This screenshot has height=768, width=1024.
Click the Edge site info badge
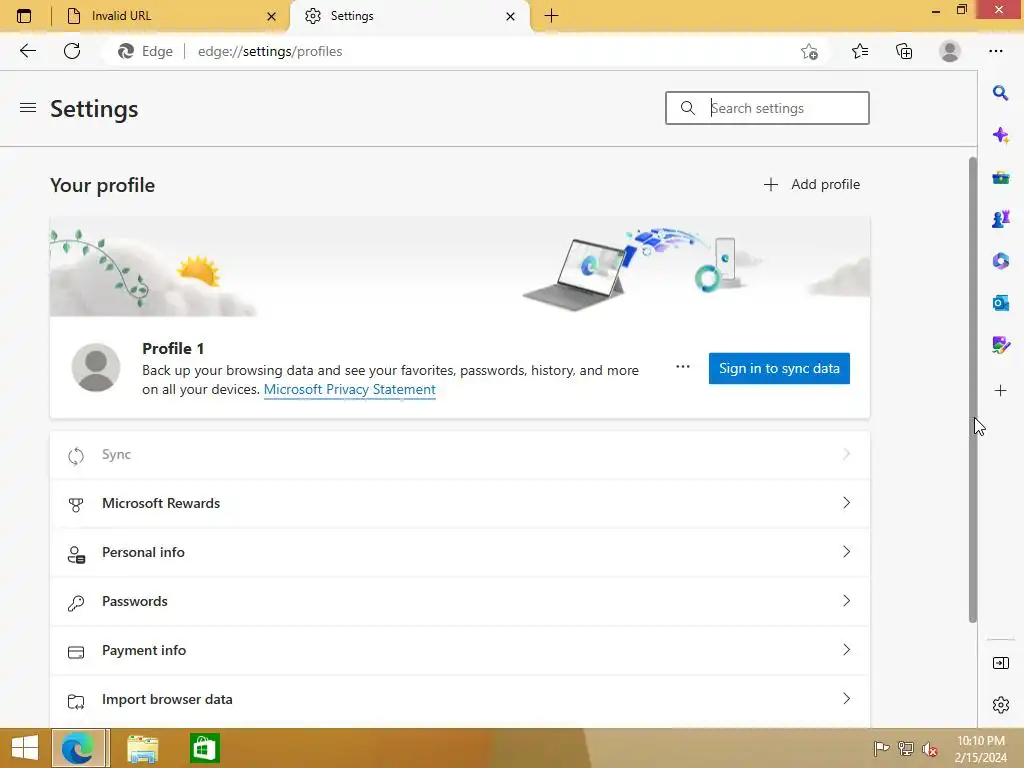[146, 52]
